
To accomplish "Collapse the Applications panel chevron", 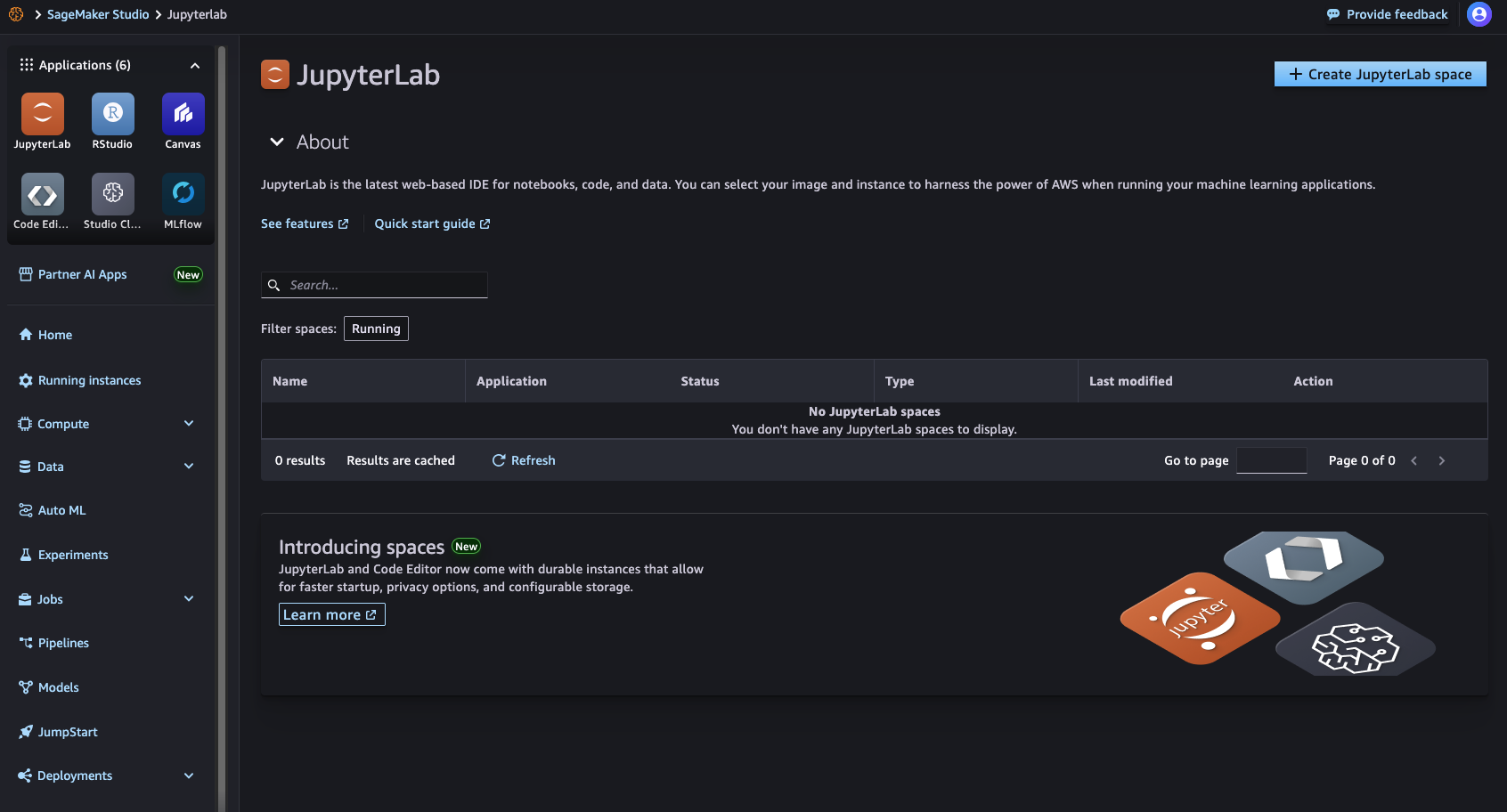I will pyautogui.click(x=195, y=65).
